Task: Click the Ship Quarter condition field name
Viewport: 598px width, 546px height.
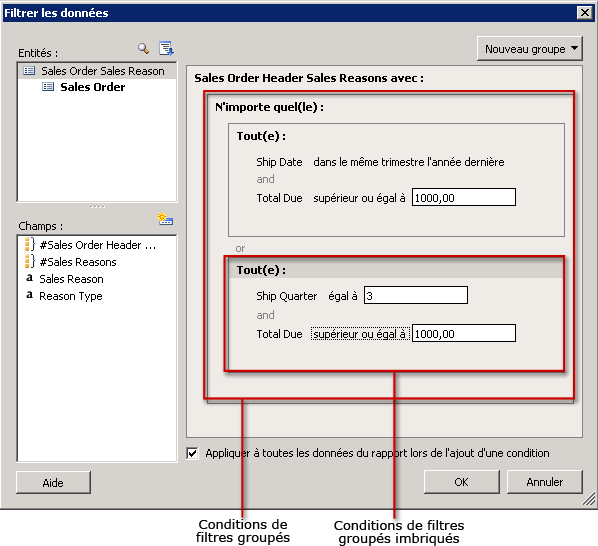Action: click(x=286, y=296)
